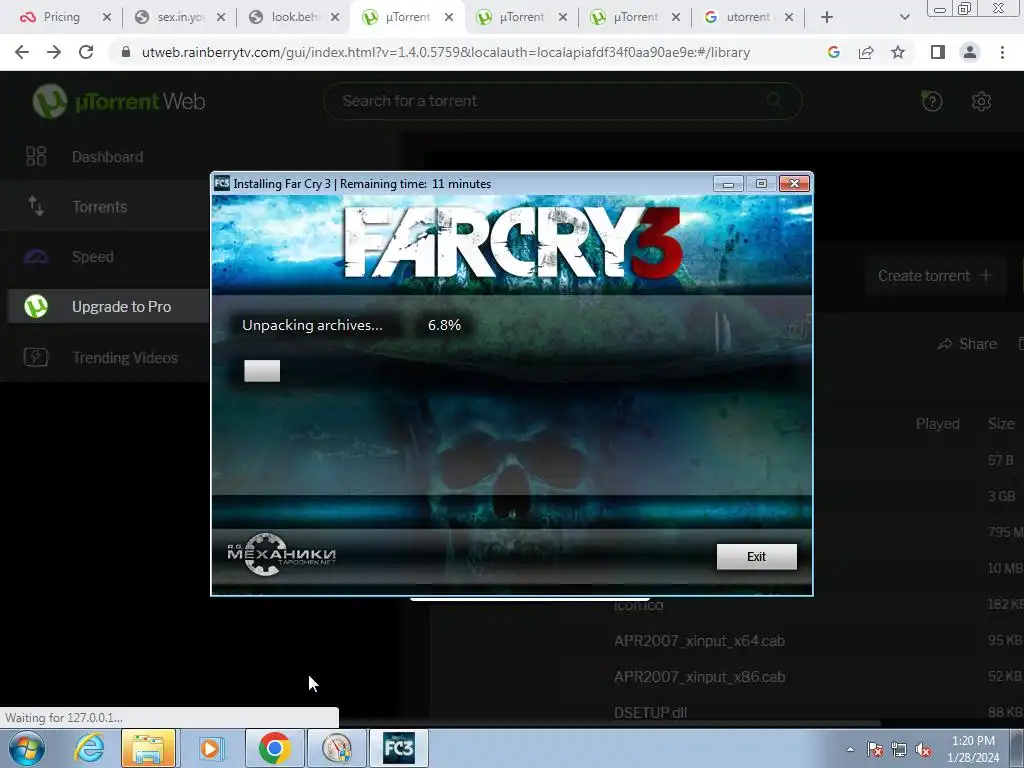Switch to the look.beh... tab
The height and width of the screenshot is (768, 1024).
[x=294, y=17]
